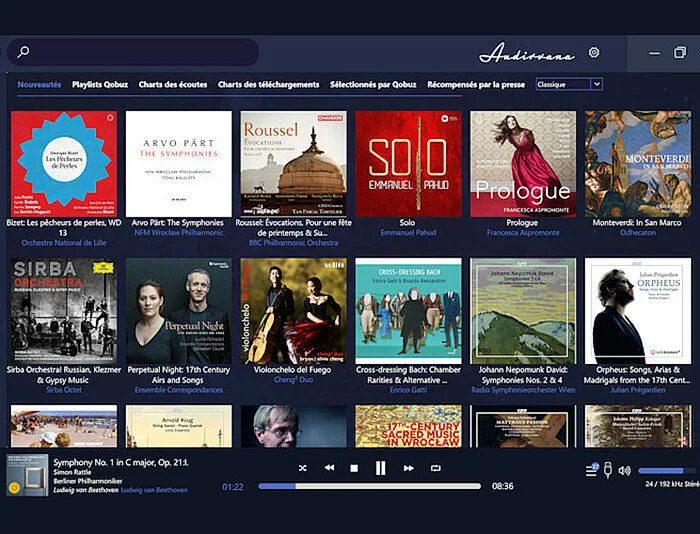Open artist Orchestre National de Lille
This screenshot has height=534, width=700.
pos(64,243)
